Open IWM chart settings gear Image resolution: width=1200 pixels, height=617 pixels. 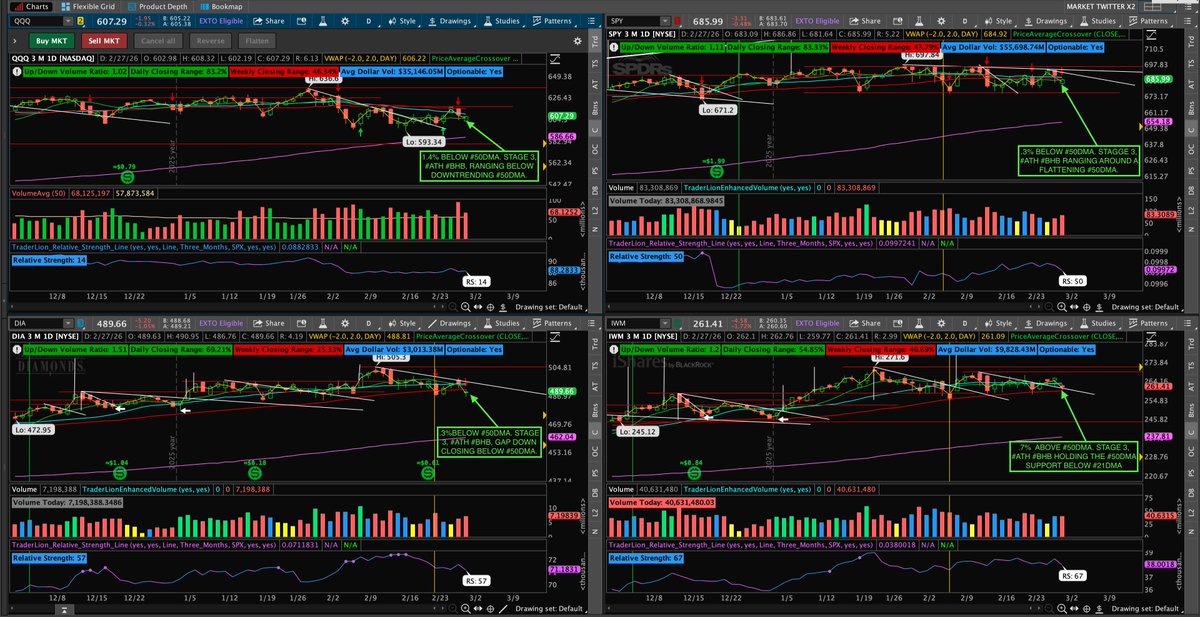pyautogui.click(x=942, y=323)
